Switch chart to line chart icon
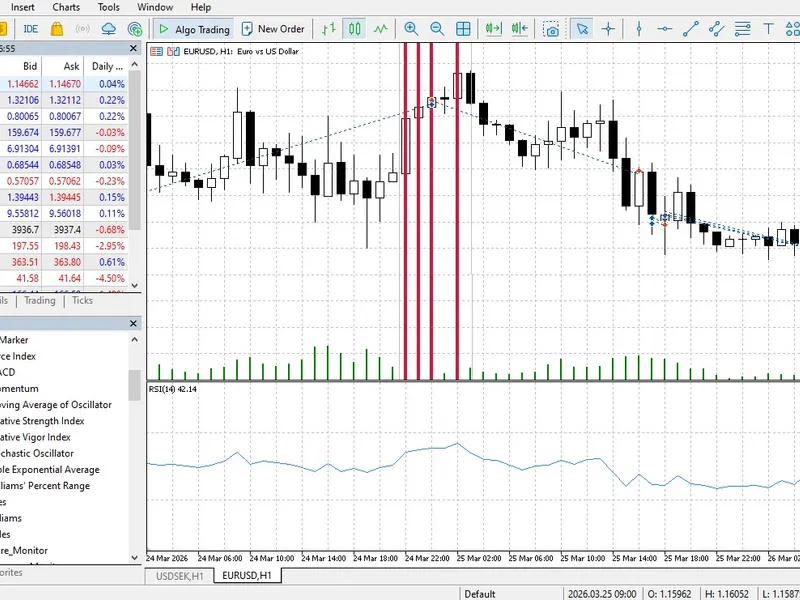 click(381, 29)
